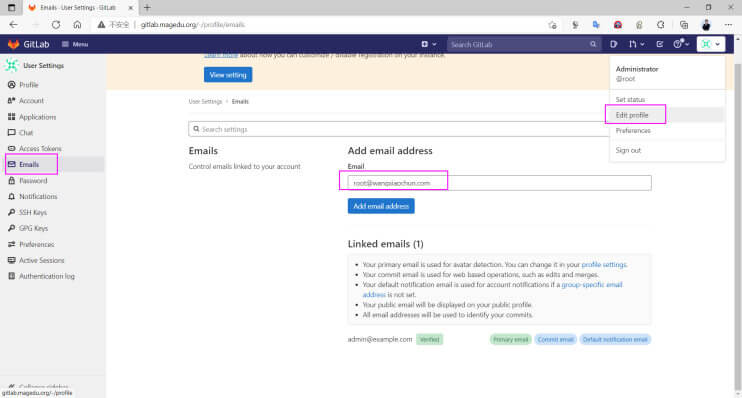This screenshot has width=742, height=398.
Task: Click the browser back arrow
Action: pos(13,25)
